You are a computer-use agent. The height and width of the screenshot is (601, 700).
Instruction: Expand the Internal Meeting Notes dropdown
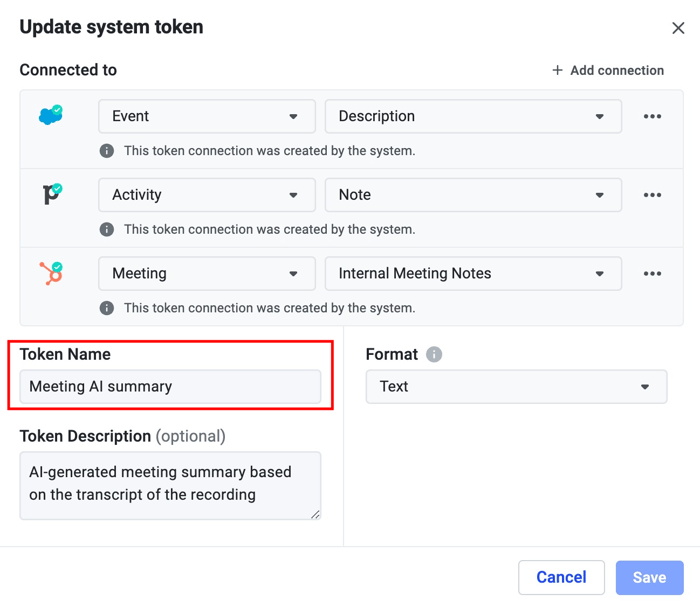pyautogui.click(x=472, y=274)
